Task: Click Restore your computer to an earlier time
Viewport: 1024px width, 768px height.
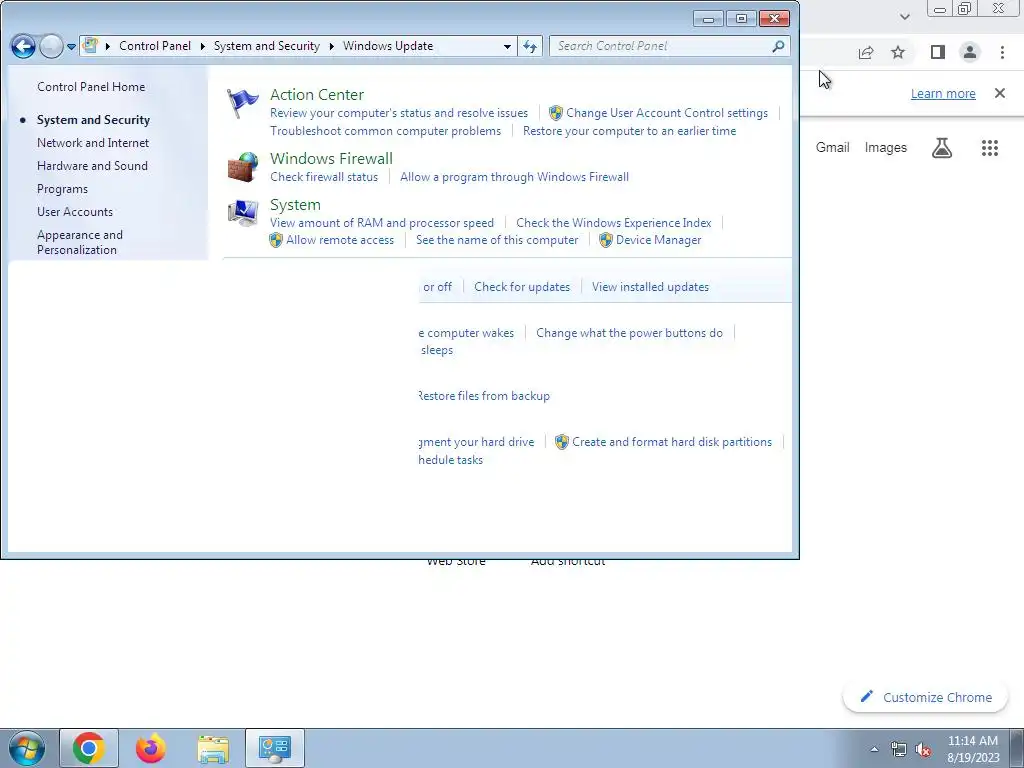Action: 630,131
